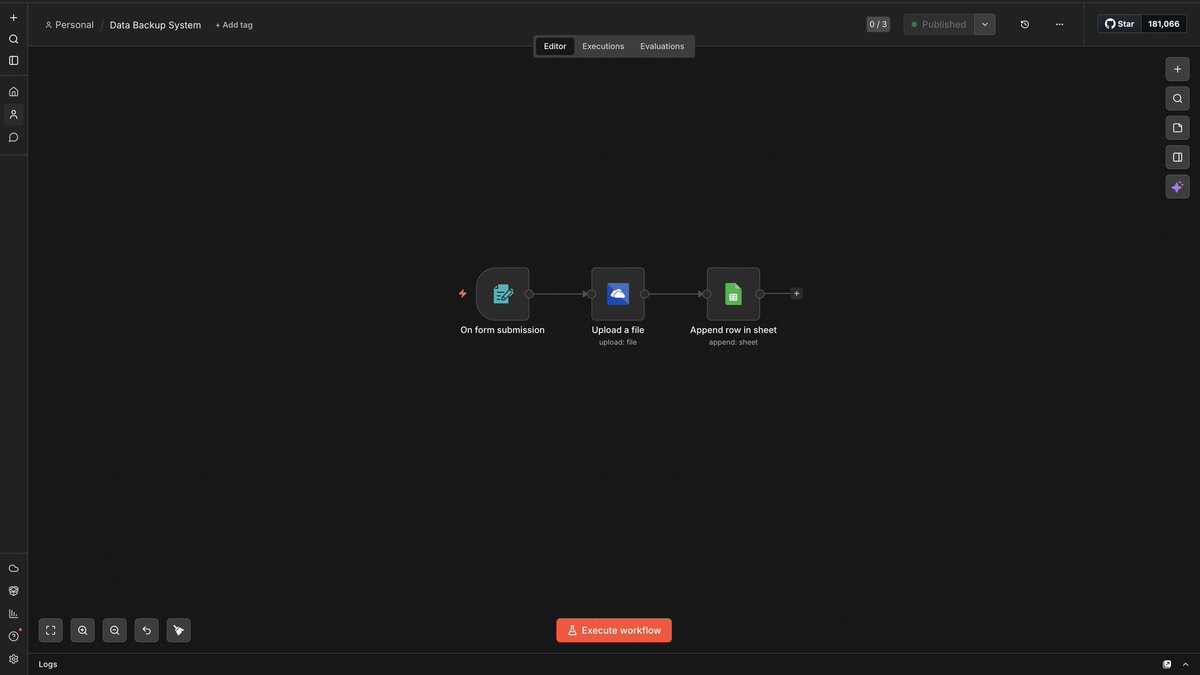Open the Insights bar chart icon
Viewport: 1200px width, 675px height.
(13, 614)
